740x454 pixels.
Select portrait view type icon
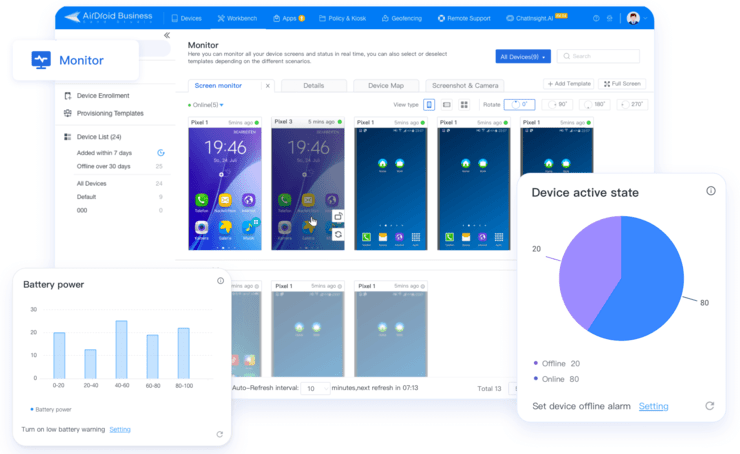tap(429, 105)
